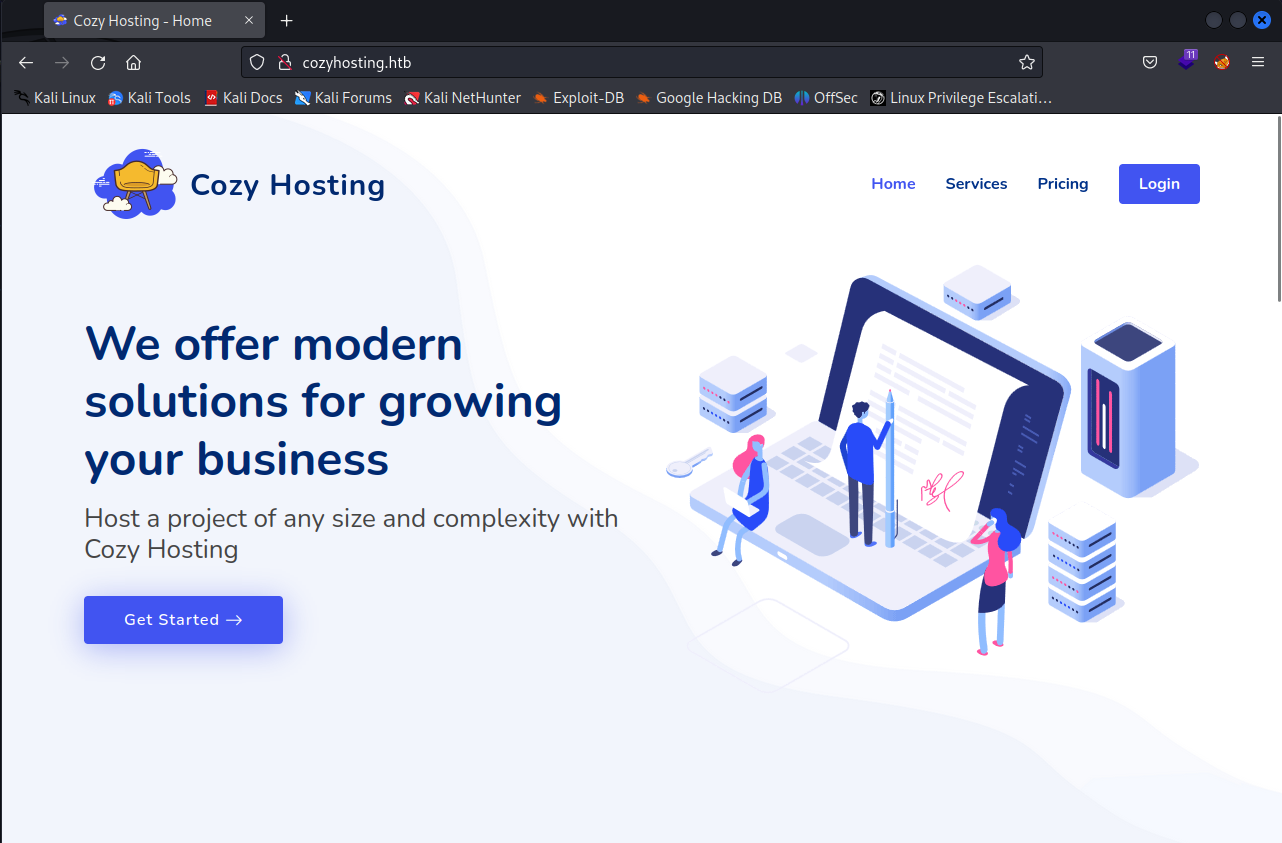Image resolution: width=1282 pixels, height=843 pixels.
Task: Click the insecure connection padlock icon
Action: 283,62
